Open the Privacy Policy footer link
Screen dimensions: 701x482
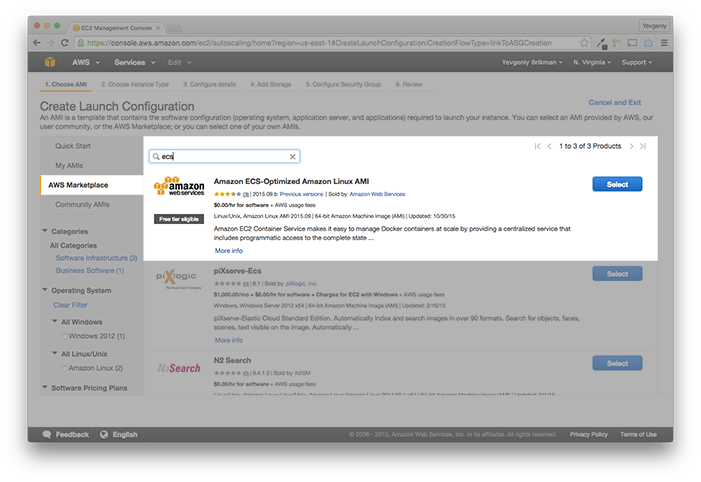click(588, 434)
